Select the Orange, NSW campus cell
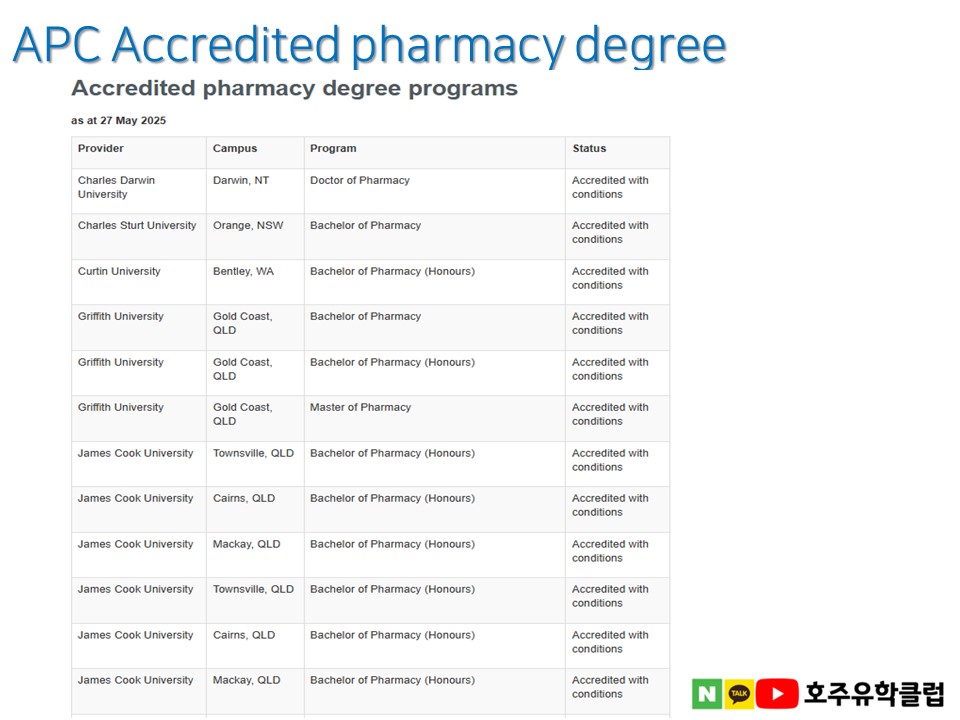 coord(248,226)
